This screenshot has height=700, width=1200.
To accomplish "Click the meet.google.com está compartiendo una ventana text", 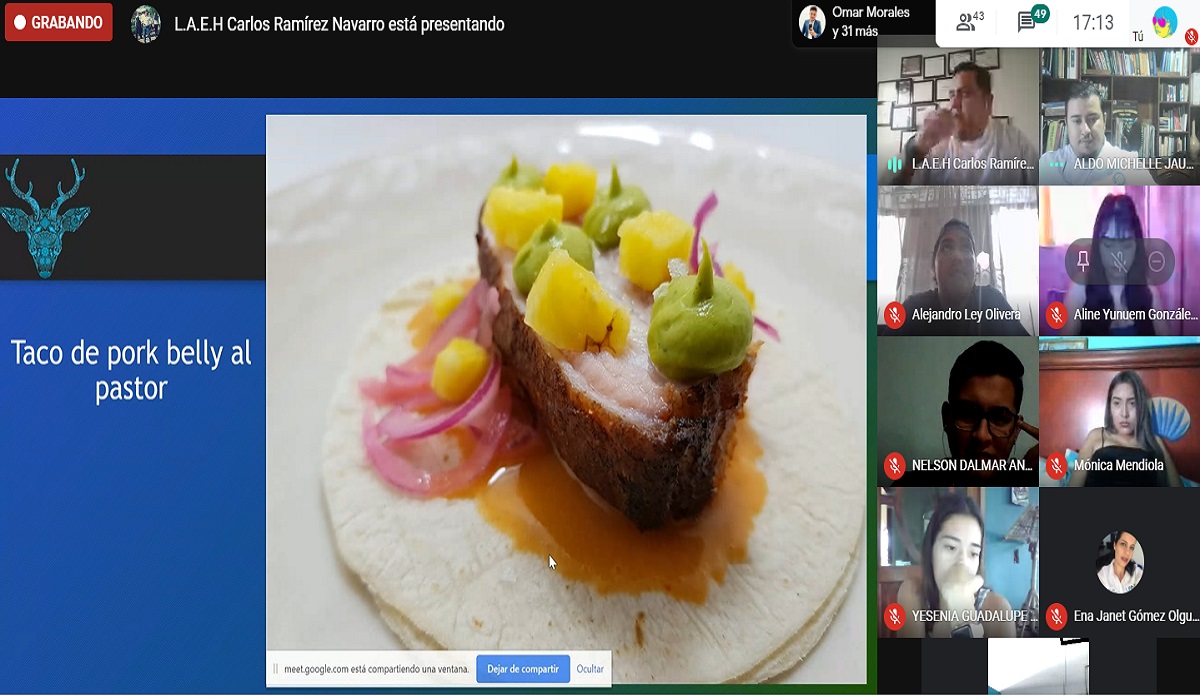I will click(x=376, y=669).
